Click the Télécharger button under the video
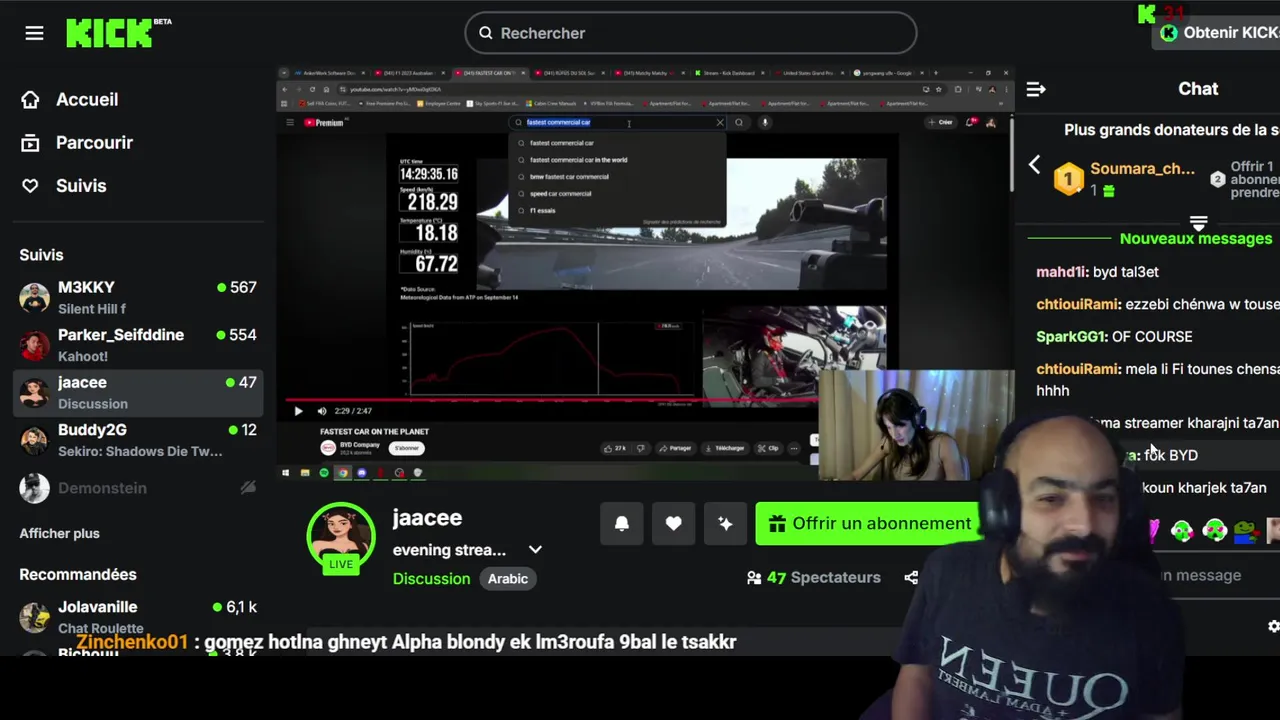This screenshot has height=720, width=1280. pyautogui.click(x=725, y=448)
